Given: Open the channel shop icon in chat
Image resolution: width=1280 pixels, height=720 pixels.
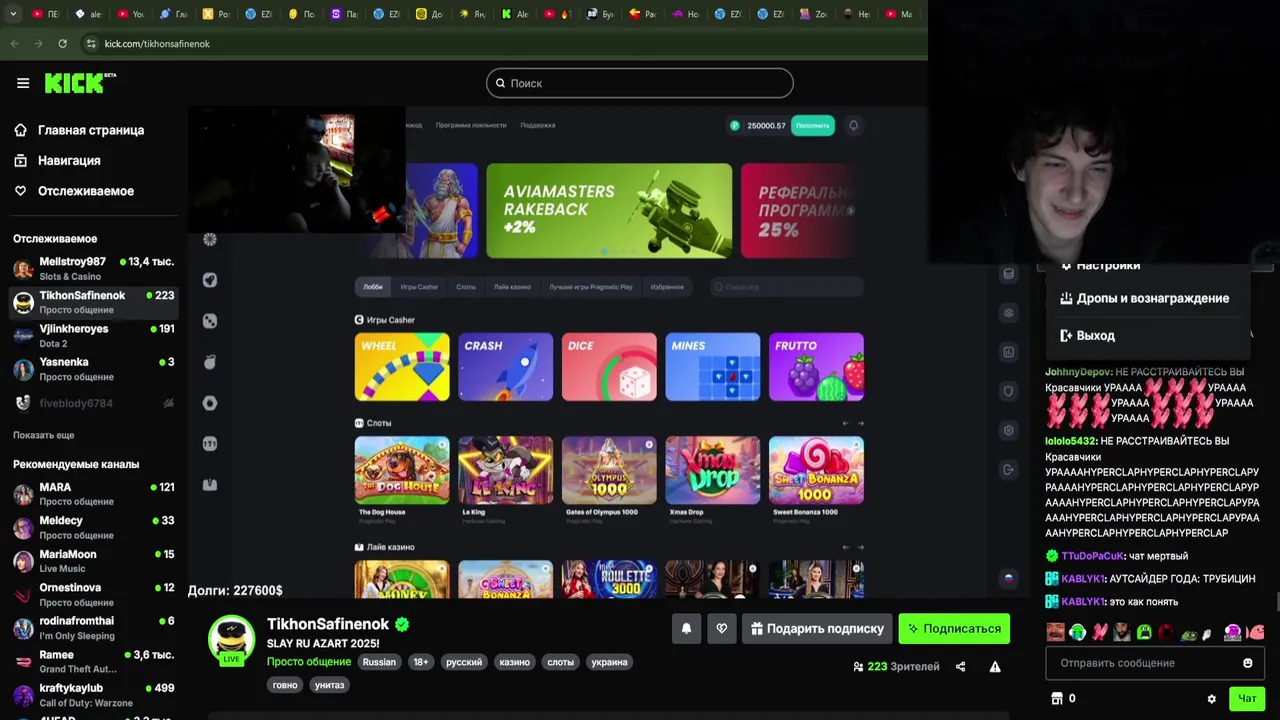Looking at the screenshot, I should coord(1057,699).
